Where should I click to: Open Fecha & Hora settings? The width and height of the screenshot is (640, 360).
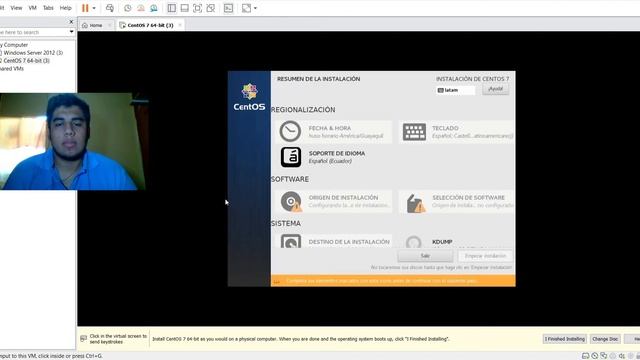coord(333,131)
